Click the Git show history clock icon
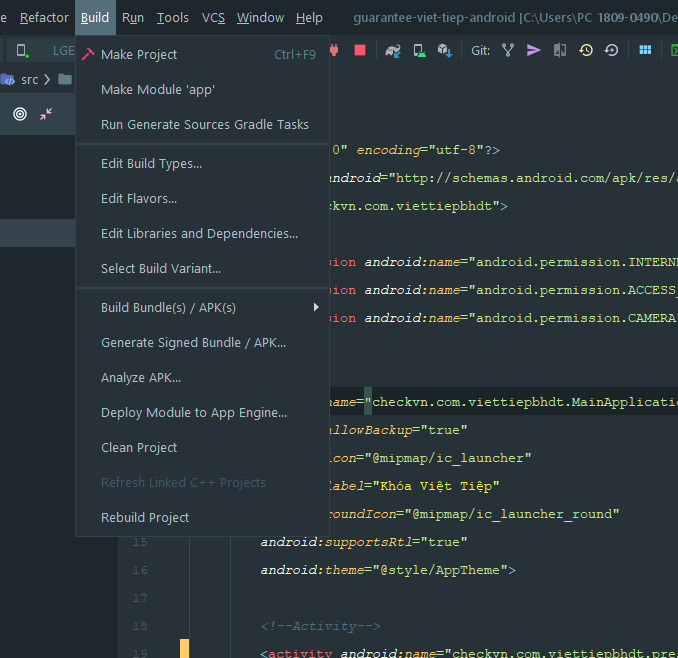678x658 pixels. pos(586,50)
